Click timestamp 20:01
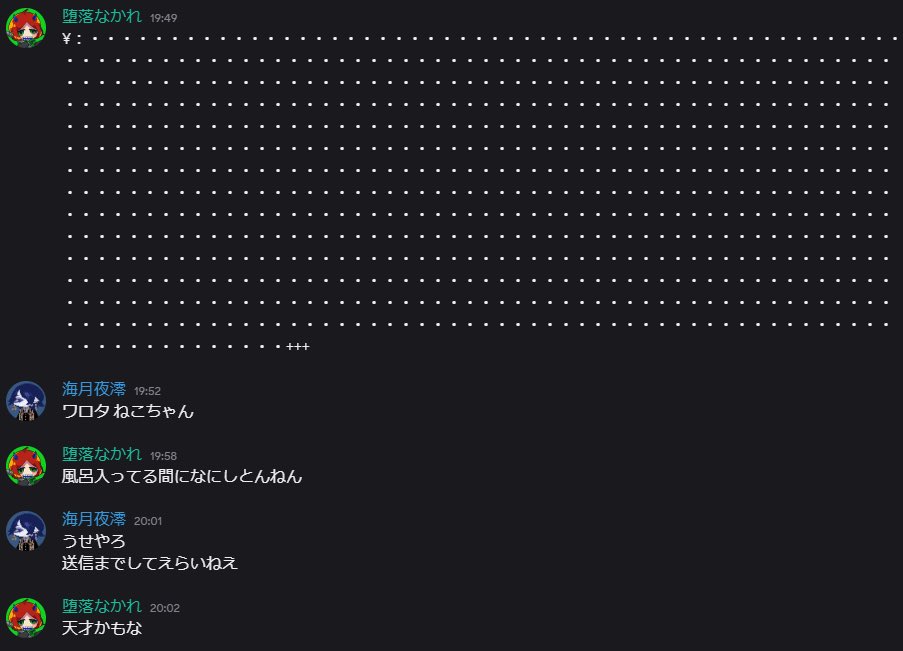Viewport: 903px width, 651px height. (148, 521)
